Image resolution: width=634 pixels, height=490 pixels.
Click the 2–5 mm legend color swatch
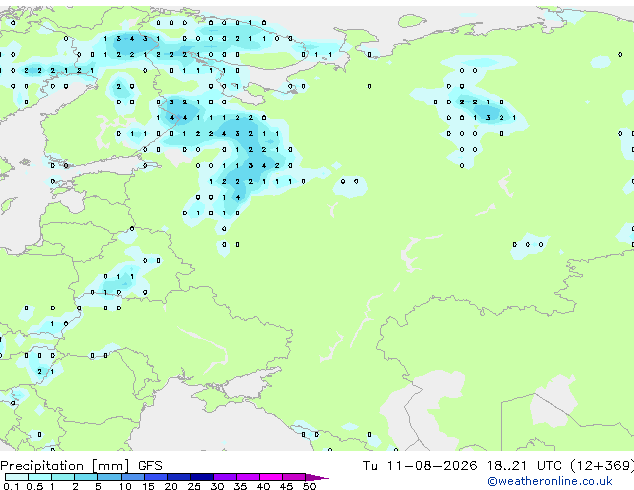pyautogui.click(x=86, y=477)
